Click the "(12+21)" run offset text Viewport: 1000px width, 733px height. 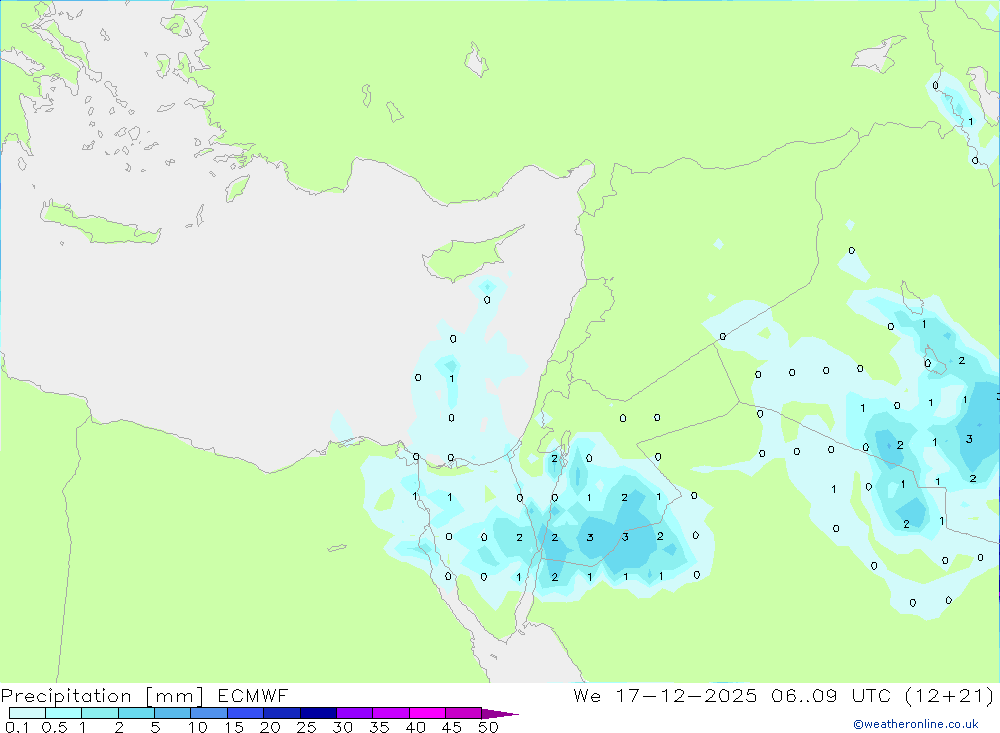coord(950,695)
